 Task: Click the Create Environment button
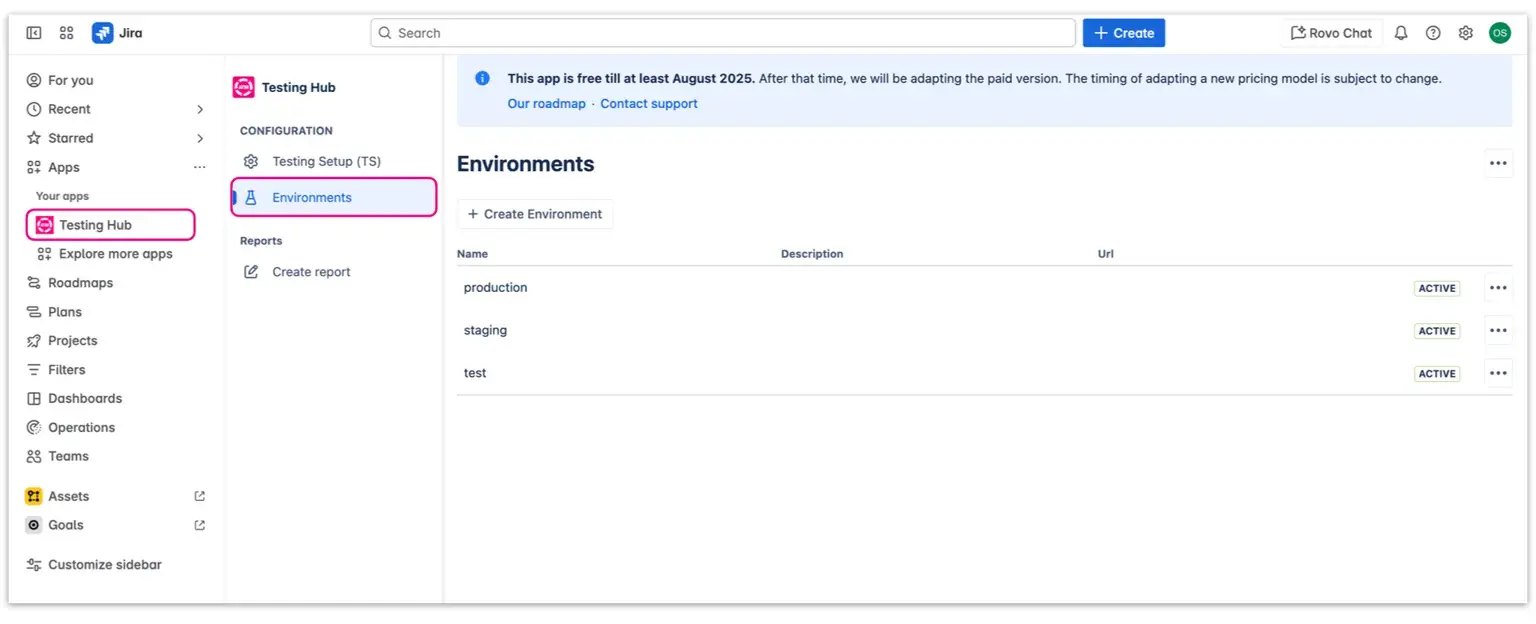point(534,213)
